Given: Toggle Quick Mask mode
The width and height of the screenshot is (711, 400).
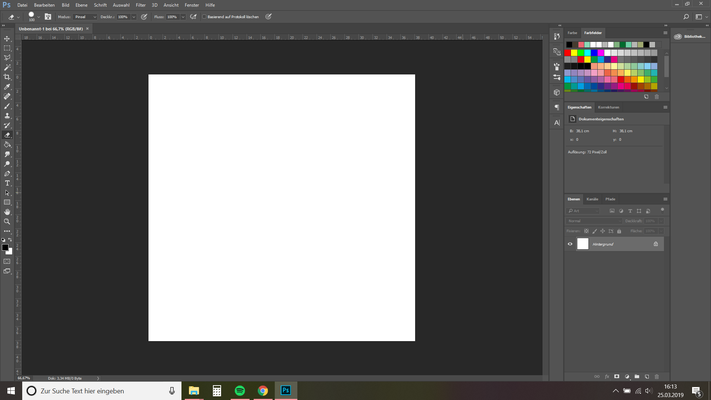Looking at the screenshot, I should tap(7, 262).
